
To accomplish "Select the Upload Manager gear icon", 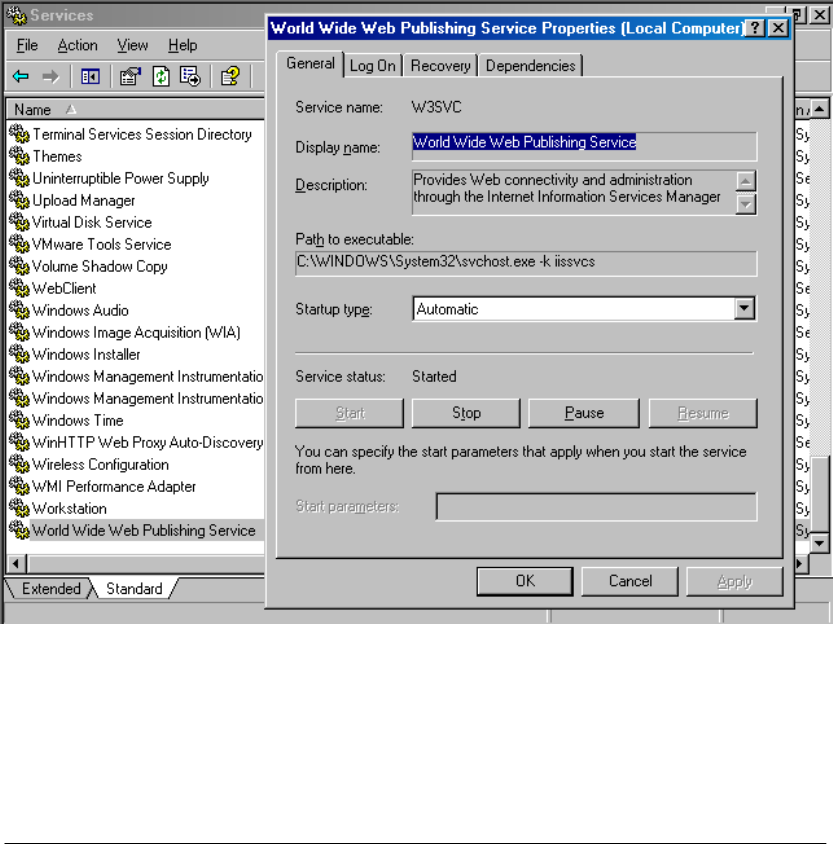I will pos(19,200).
